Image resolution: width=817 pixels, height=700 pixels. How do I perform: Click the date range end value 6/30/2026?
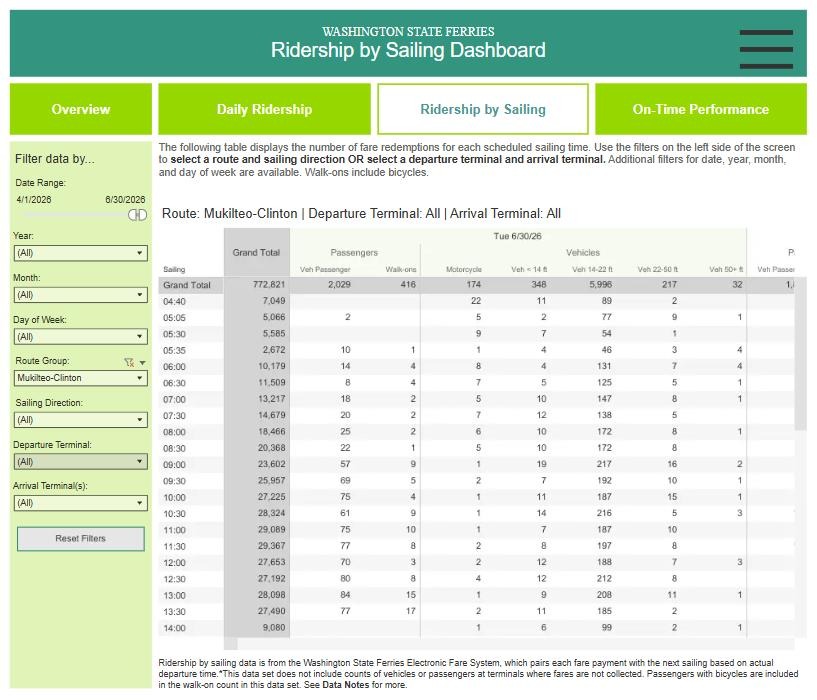click(x=125, y=199)
